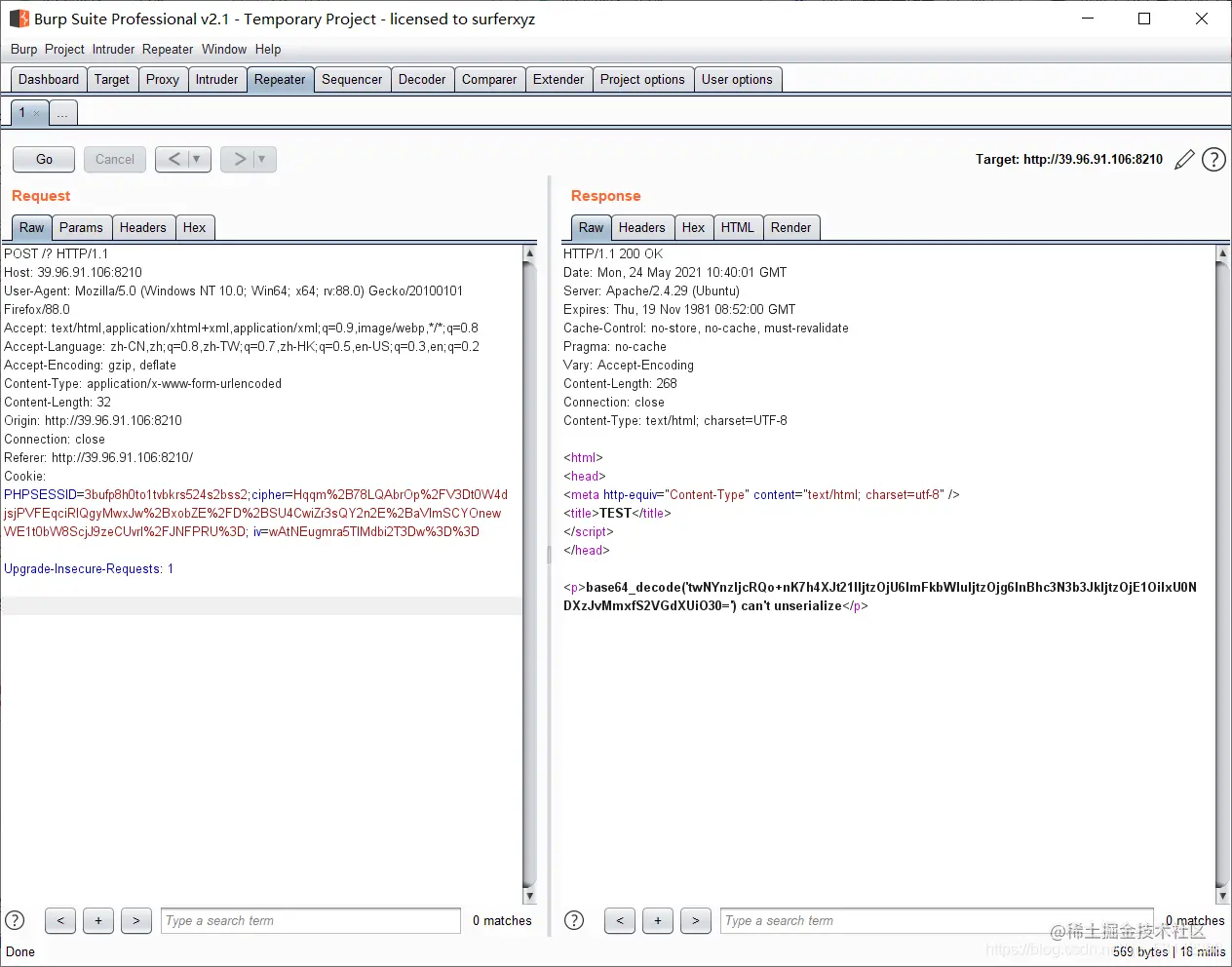Switch to Extender tab
The width and height of the screenshot is (1232, 967).
[558, 80]
